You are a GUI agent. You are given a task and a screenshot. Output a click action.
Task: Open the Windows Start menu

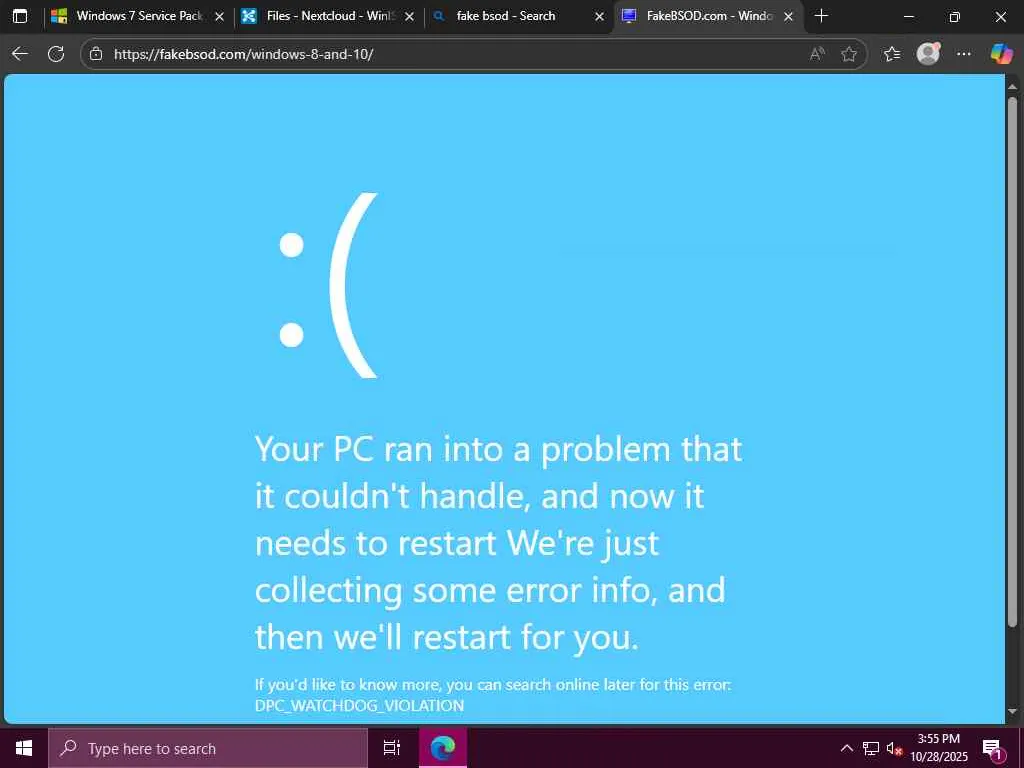pyautogui.click(x=24, y=748)
